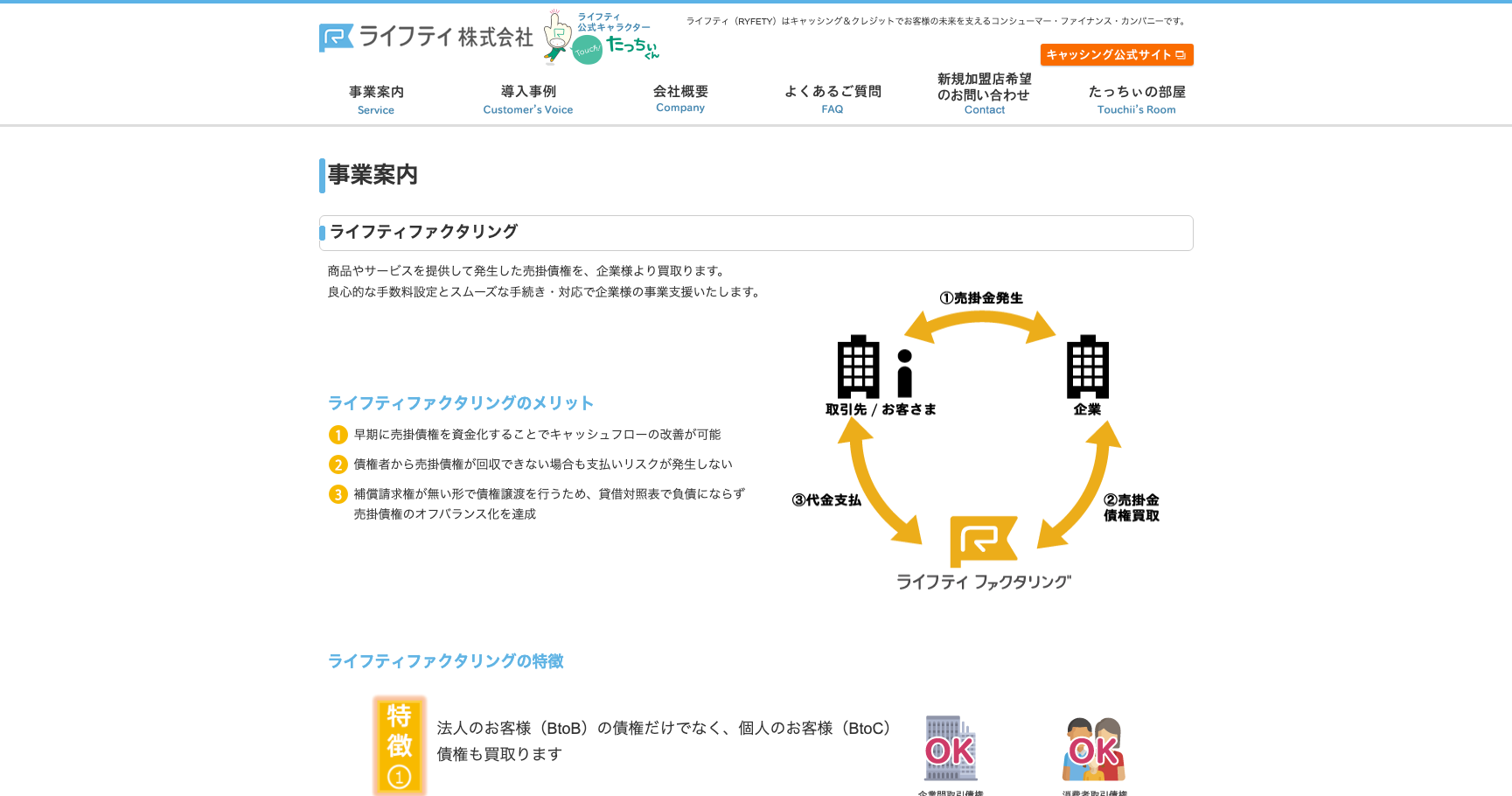Click the ライフティ株式会社 logo
The width and height of the screenshot is (1512, 796).
point(426,37)
